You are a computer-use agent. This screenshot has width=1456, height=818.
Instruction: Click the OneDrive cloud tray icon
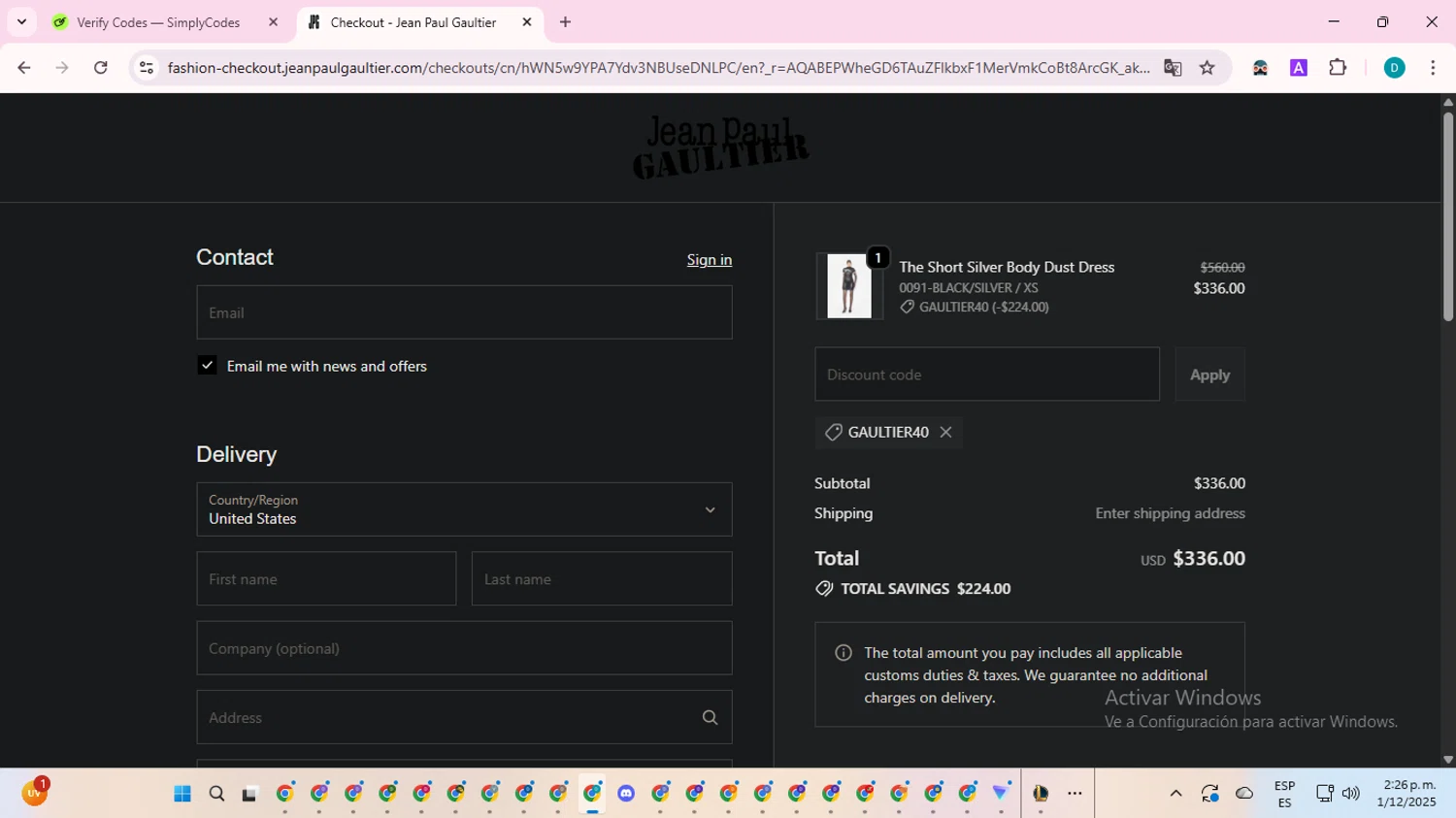point(1244,794)
